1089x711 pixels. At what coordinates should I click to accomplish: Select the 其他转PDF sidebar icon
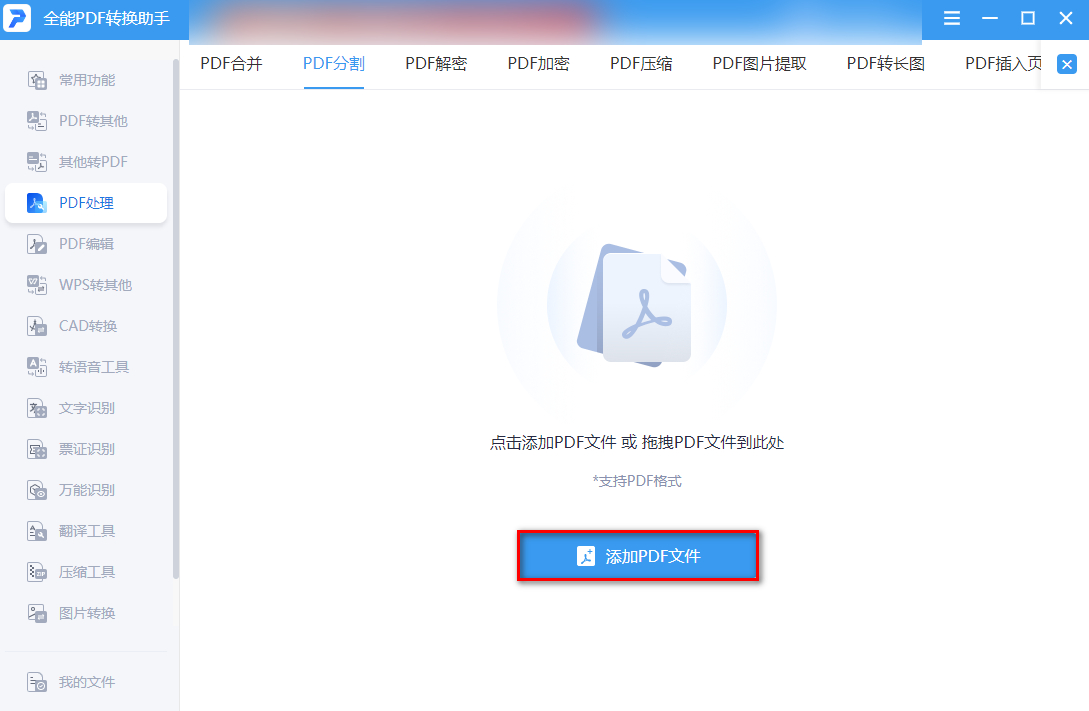click(37, 162)
